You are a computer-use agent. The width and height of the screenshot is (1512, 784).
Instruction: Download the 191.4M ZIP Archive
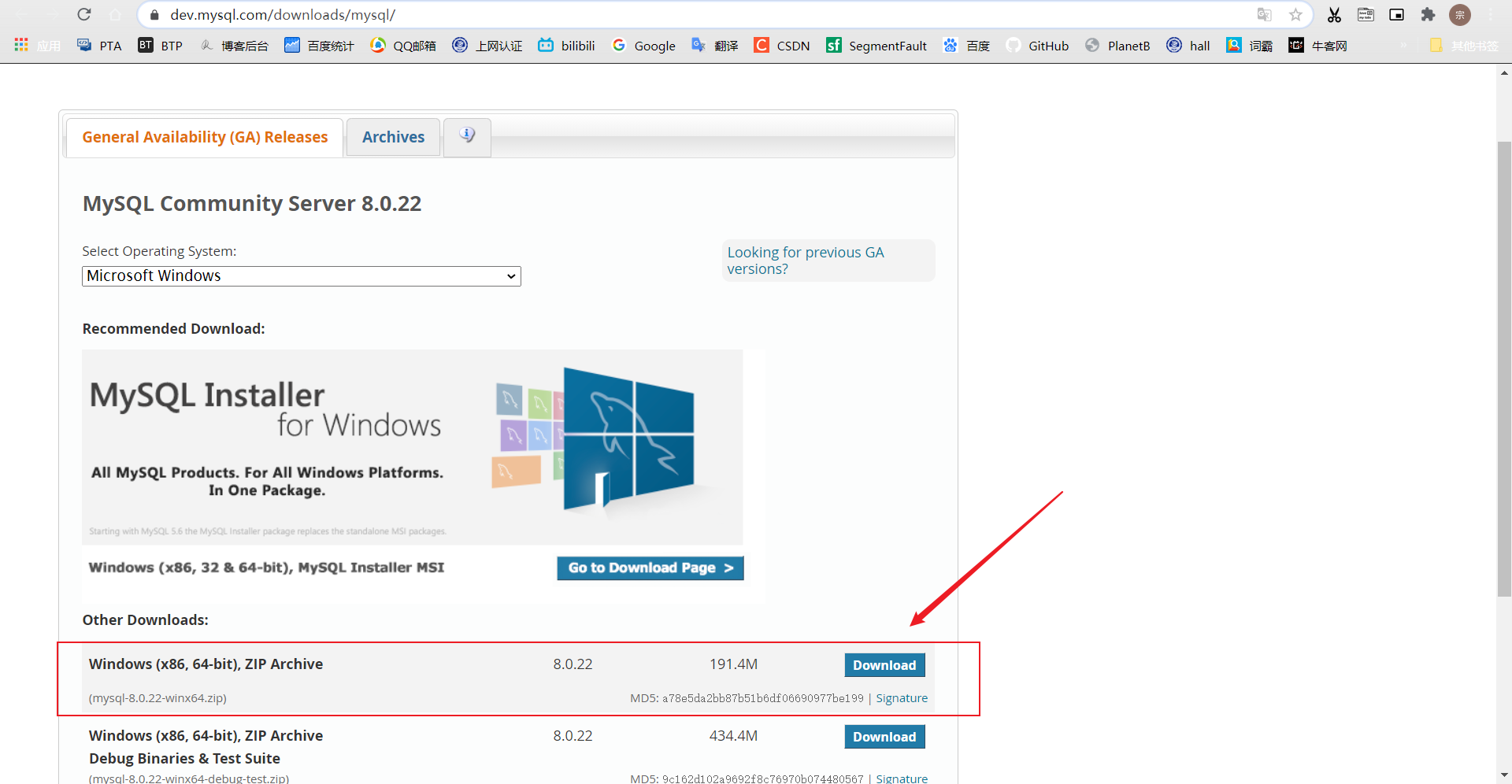pyautogui.click(x=884, y=665)
